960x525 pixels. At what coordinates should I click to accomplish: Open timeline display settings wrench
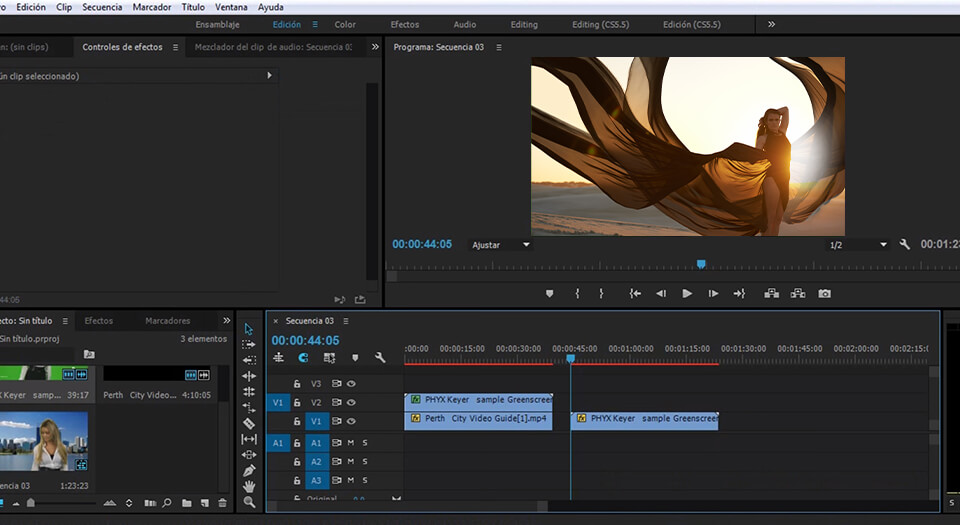(x=380, y=358)
